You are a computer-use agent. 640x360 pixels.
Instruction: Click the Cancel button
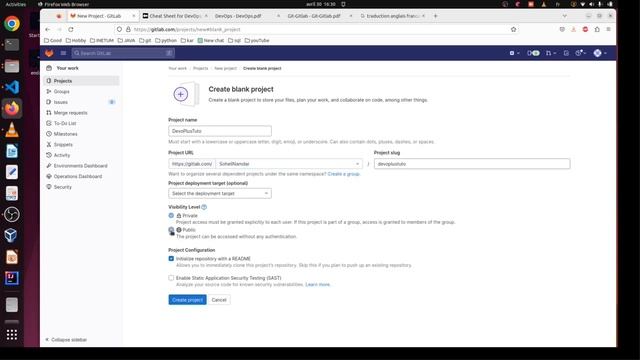[x=219, y=300]
